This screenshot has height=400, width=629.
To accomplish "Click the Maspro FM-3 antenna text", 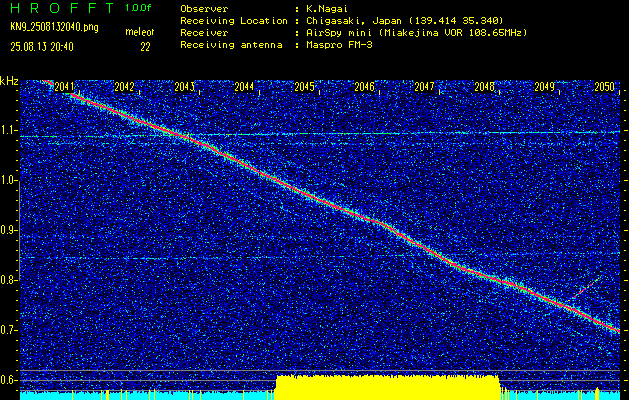I will [x=339, y=45].
